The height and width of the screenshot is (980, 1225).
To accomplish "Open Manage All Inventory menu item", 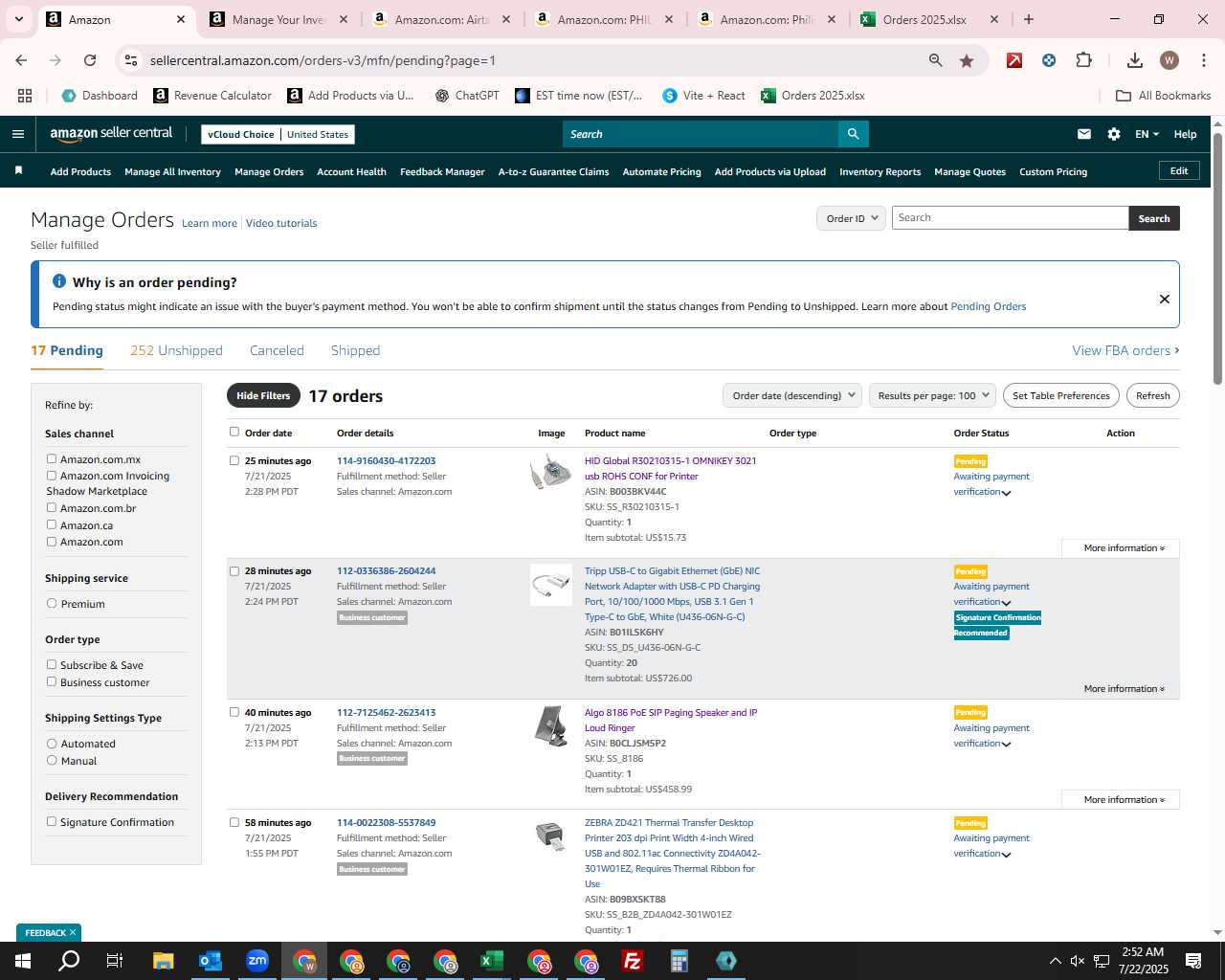I will coord(172,172).
